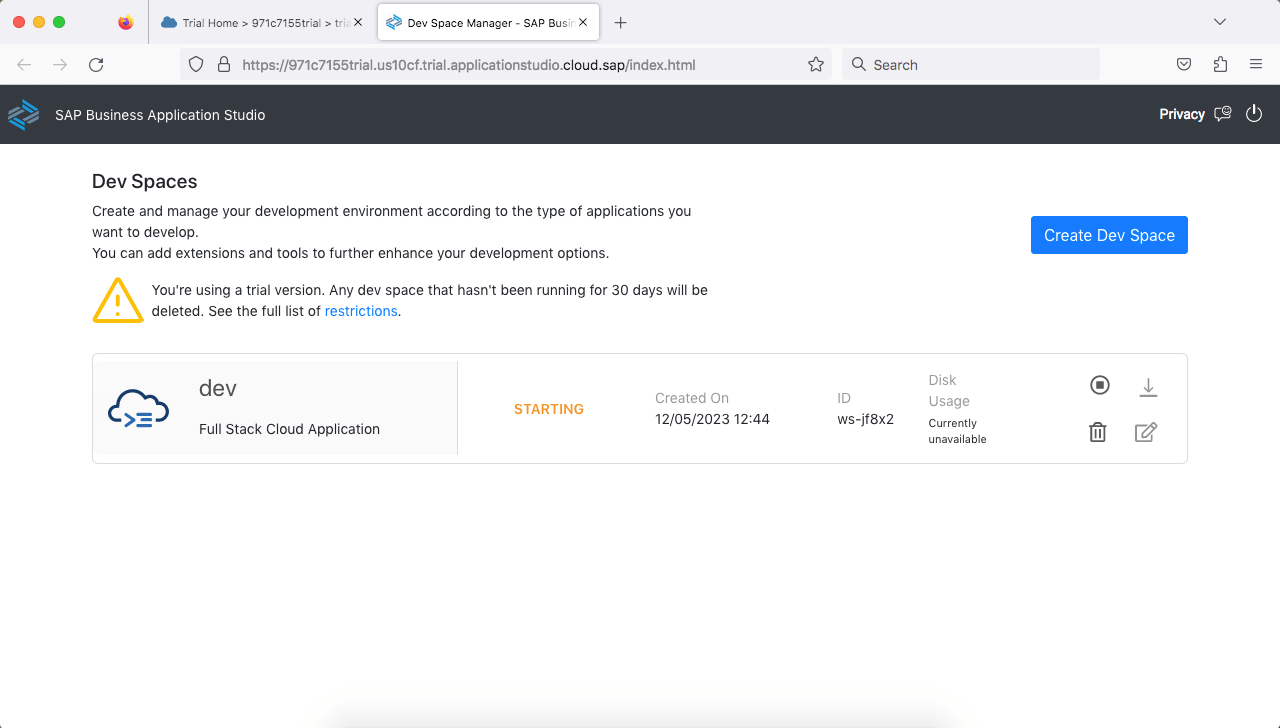
Task: Close the Trial Home tab
Action: (x=358, y=22)
